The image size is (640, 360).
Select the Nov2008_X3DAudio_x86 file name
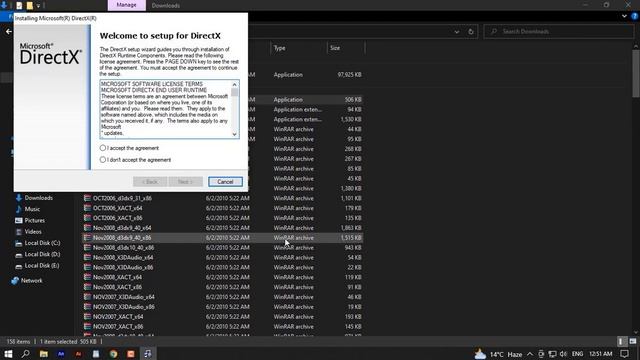click(x=123, y=267)
